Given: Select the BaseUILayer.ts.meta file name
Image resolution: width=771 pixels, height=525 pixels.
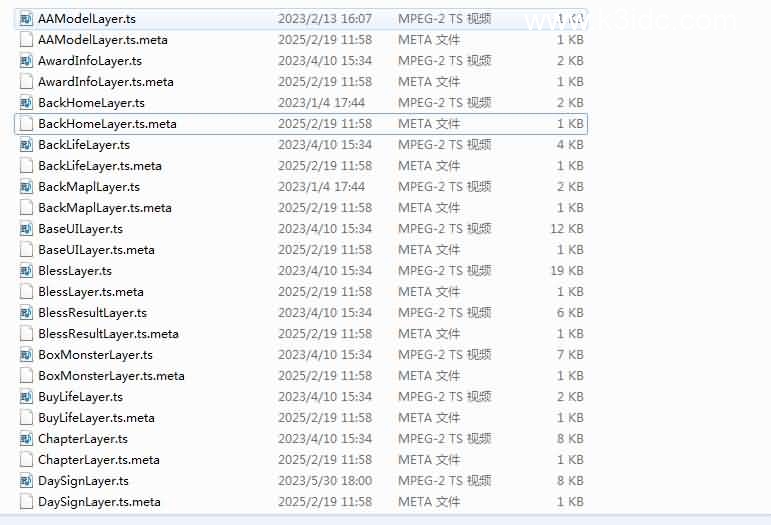Looking at the screenshot, I should coord(96,250).
